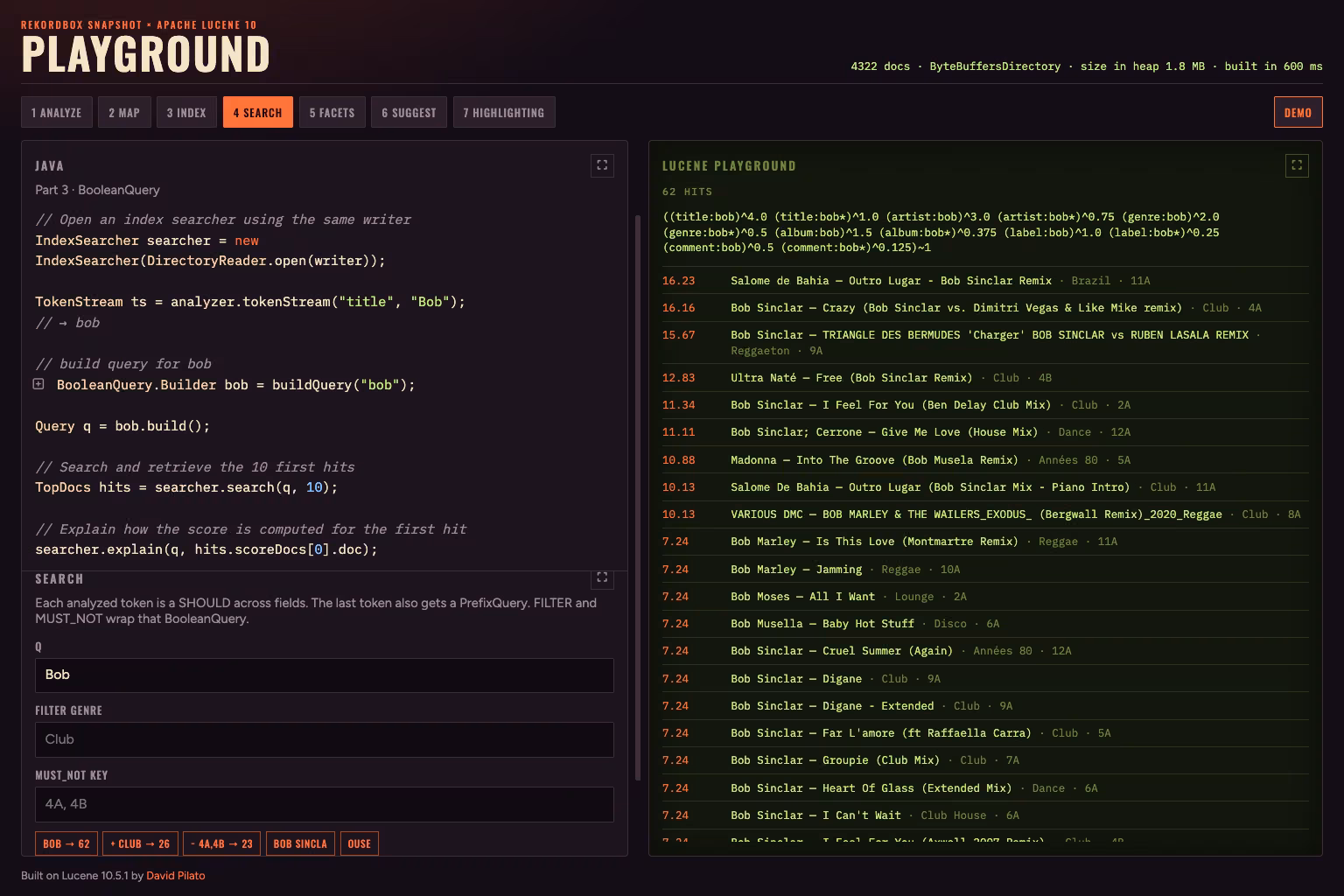This screenshot has width=1344, height=896.
Task: Click the 'OUSE' preset chip
Action: [360, 843]
